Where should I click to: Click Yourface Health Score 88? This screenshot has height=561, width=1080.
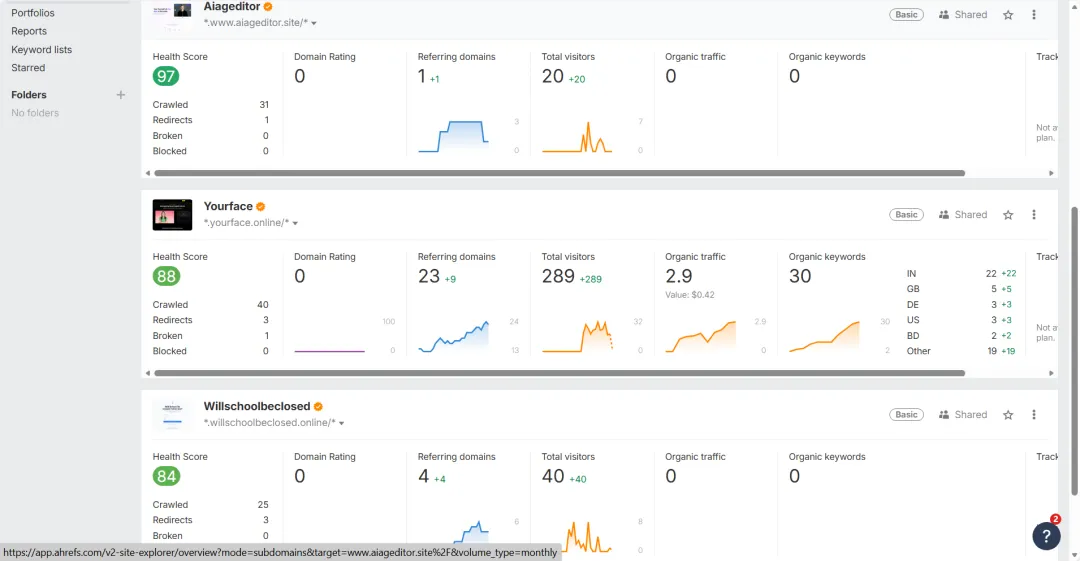pyautogui.click(x=166, y=276)
